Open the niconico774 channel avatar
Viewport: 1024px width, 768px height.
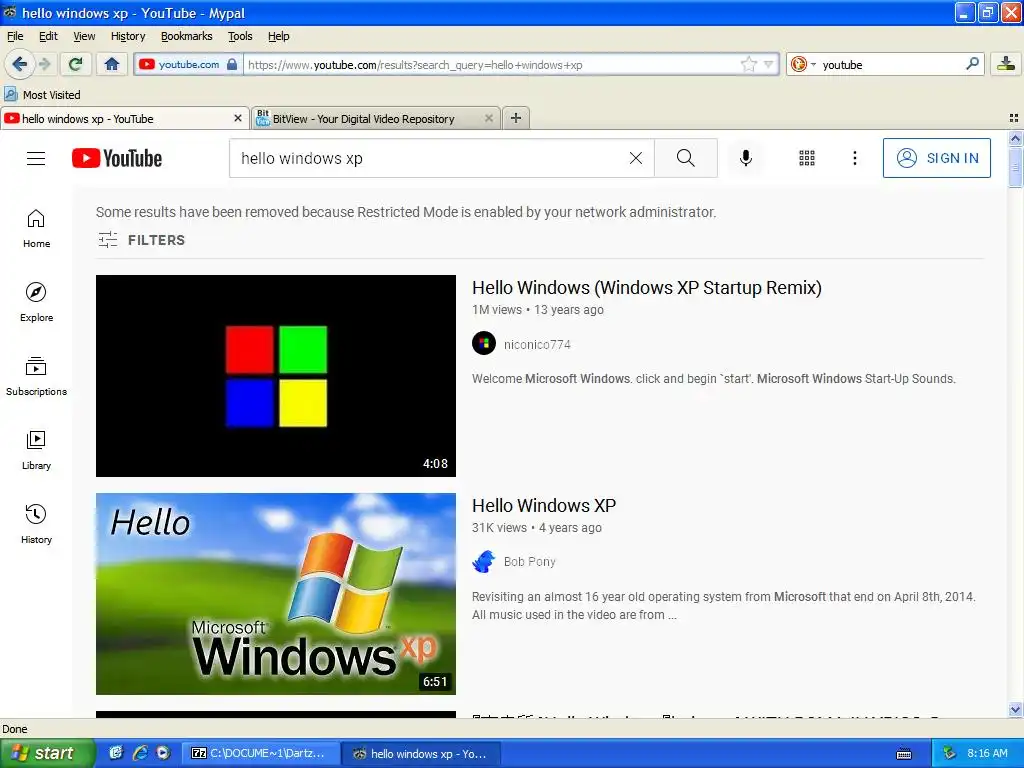[484, 344]
